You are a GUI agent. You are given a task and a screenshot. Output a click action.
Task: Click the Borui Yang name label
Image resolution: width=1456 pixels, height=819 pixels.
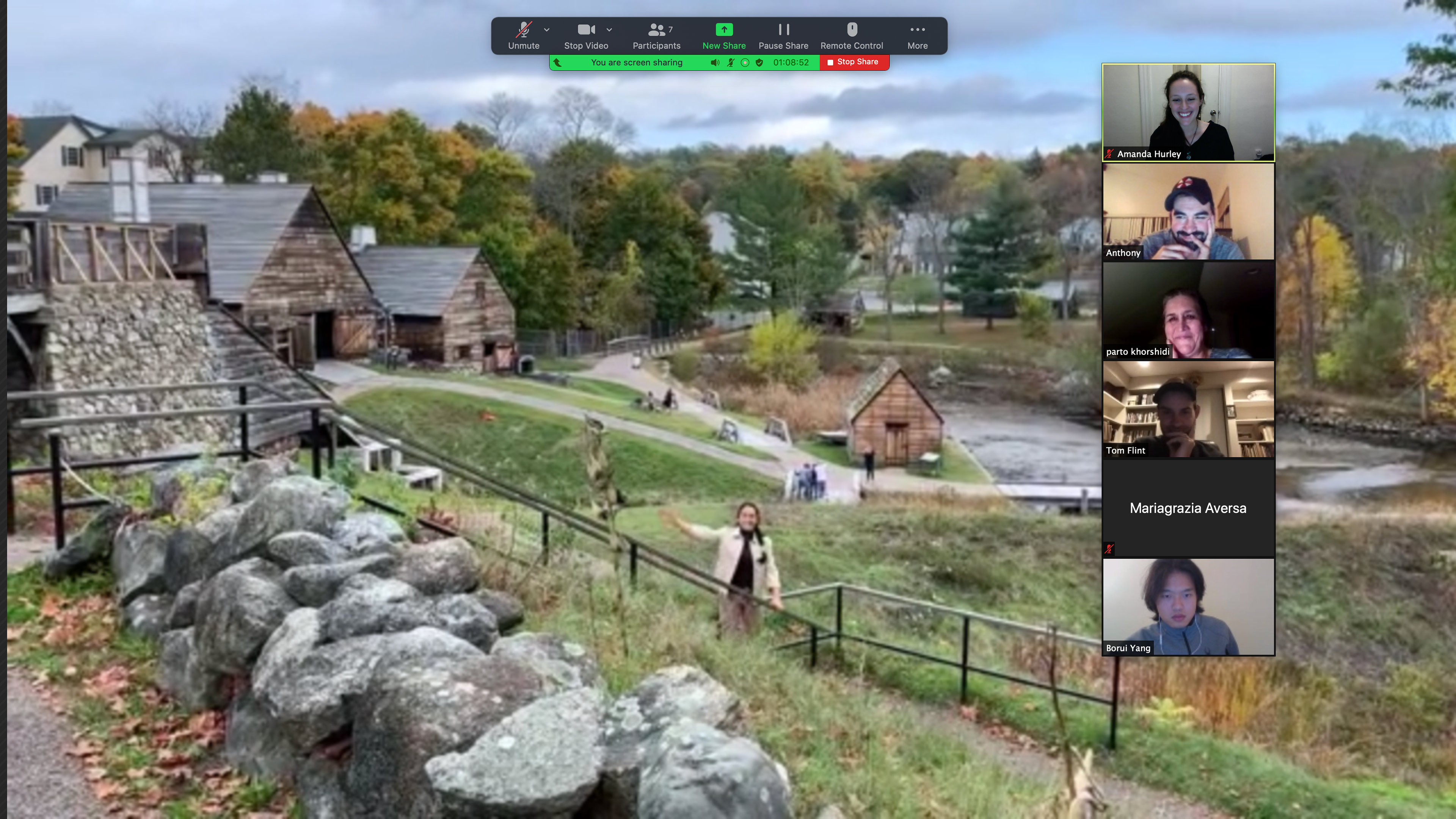coord(1128,648)
